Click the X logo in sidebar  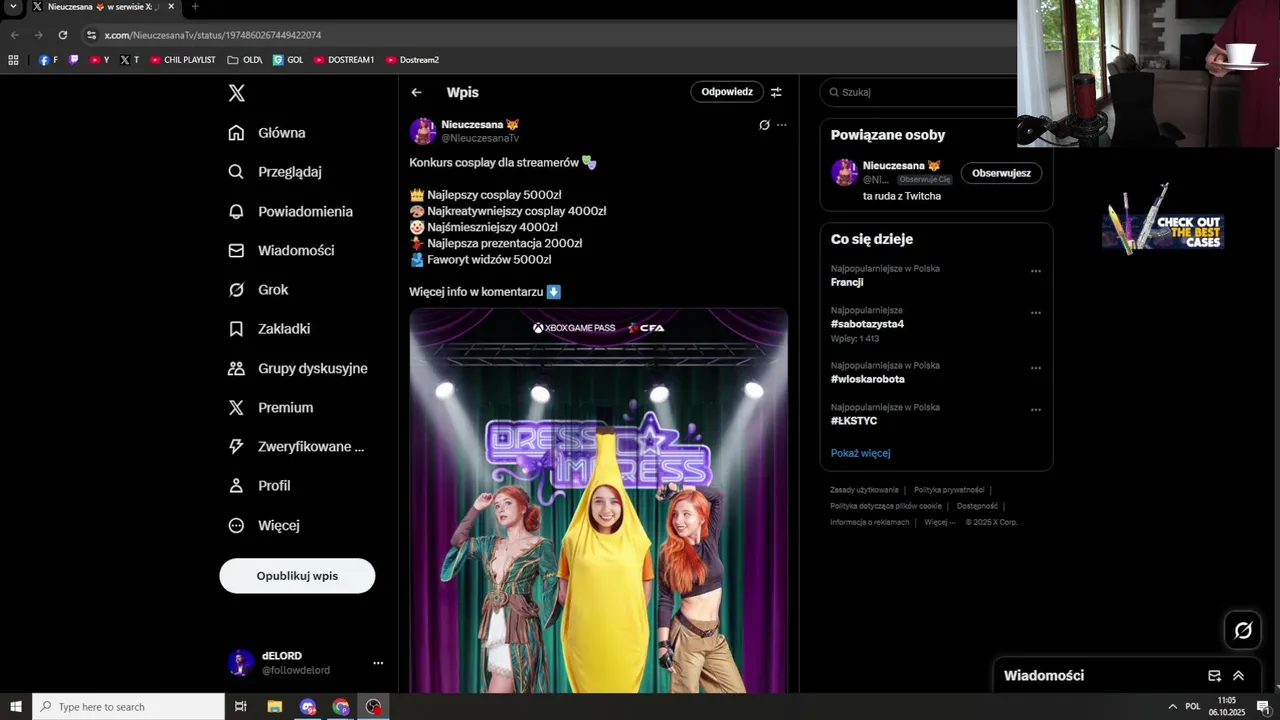236,93
